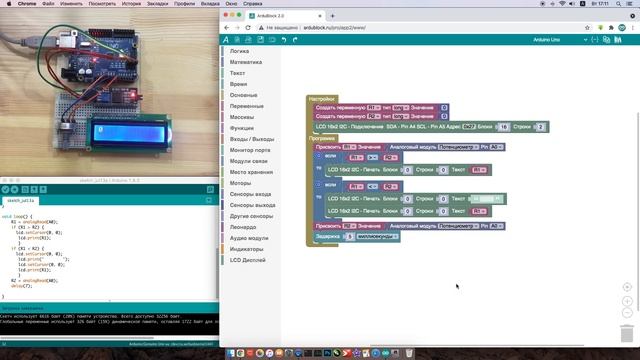Viewport: 640px width, 360px height.
Task: Open the История menu in macOS menu bar
Action: [x=131, y=4]
